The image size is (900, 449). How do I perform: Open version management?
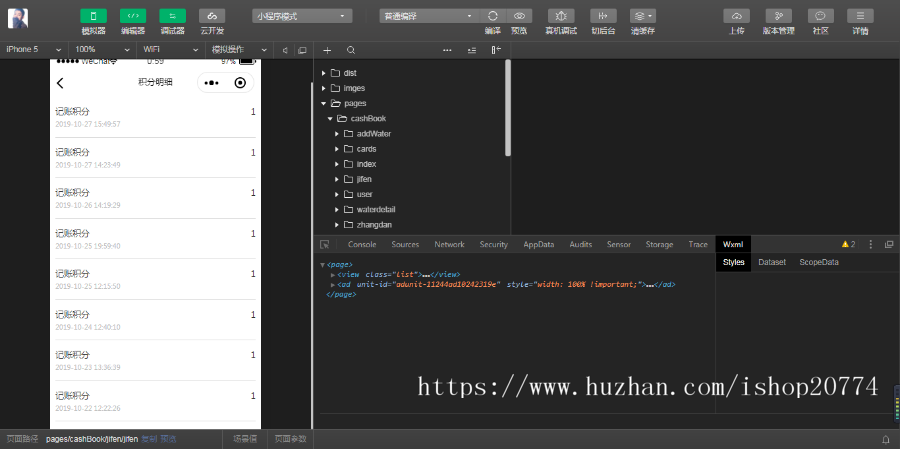coord(778,16)
